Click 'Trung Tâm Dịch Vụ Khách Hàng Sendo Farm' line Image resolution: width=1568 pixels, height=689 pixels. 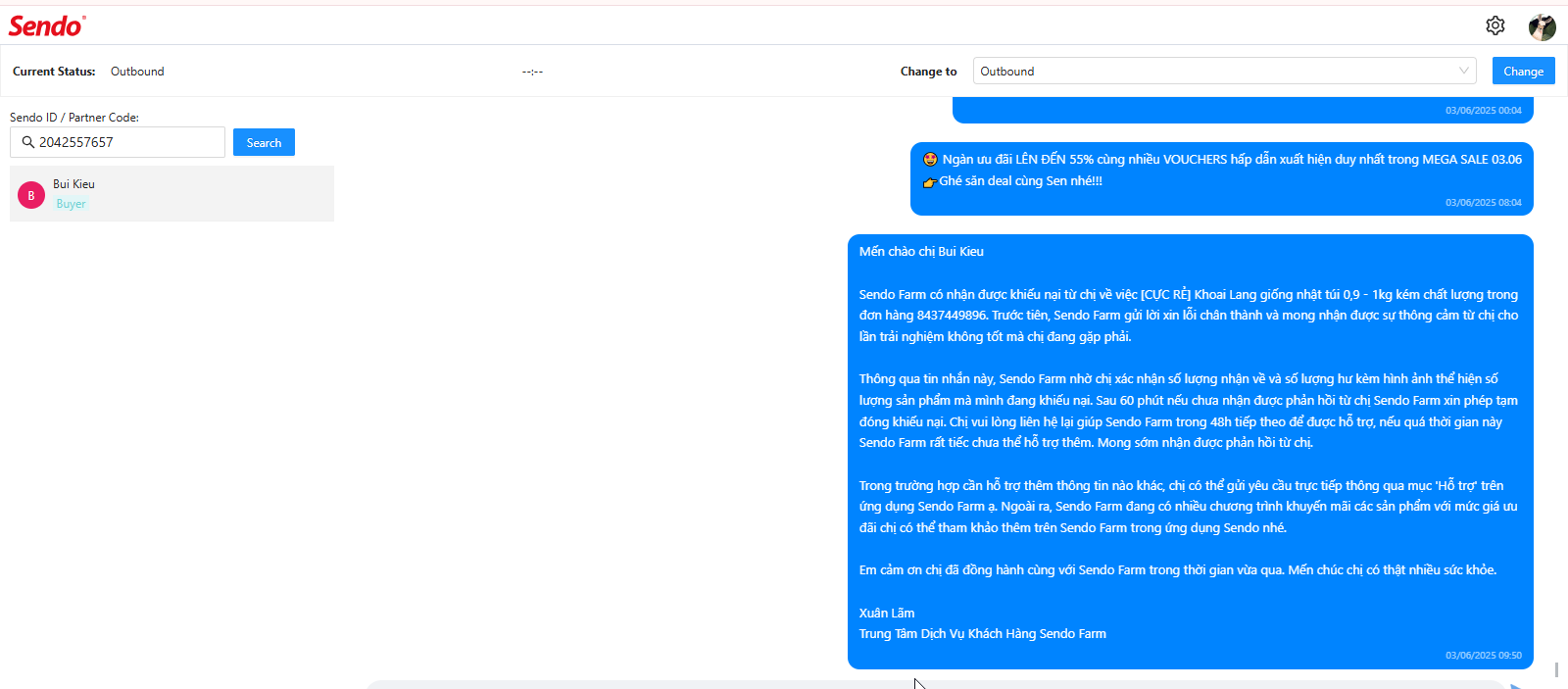pyautogui.click(x=983, y=634)
